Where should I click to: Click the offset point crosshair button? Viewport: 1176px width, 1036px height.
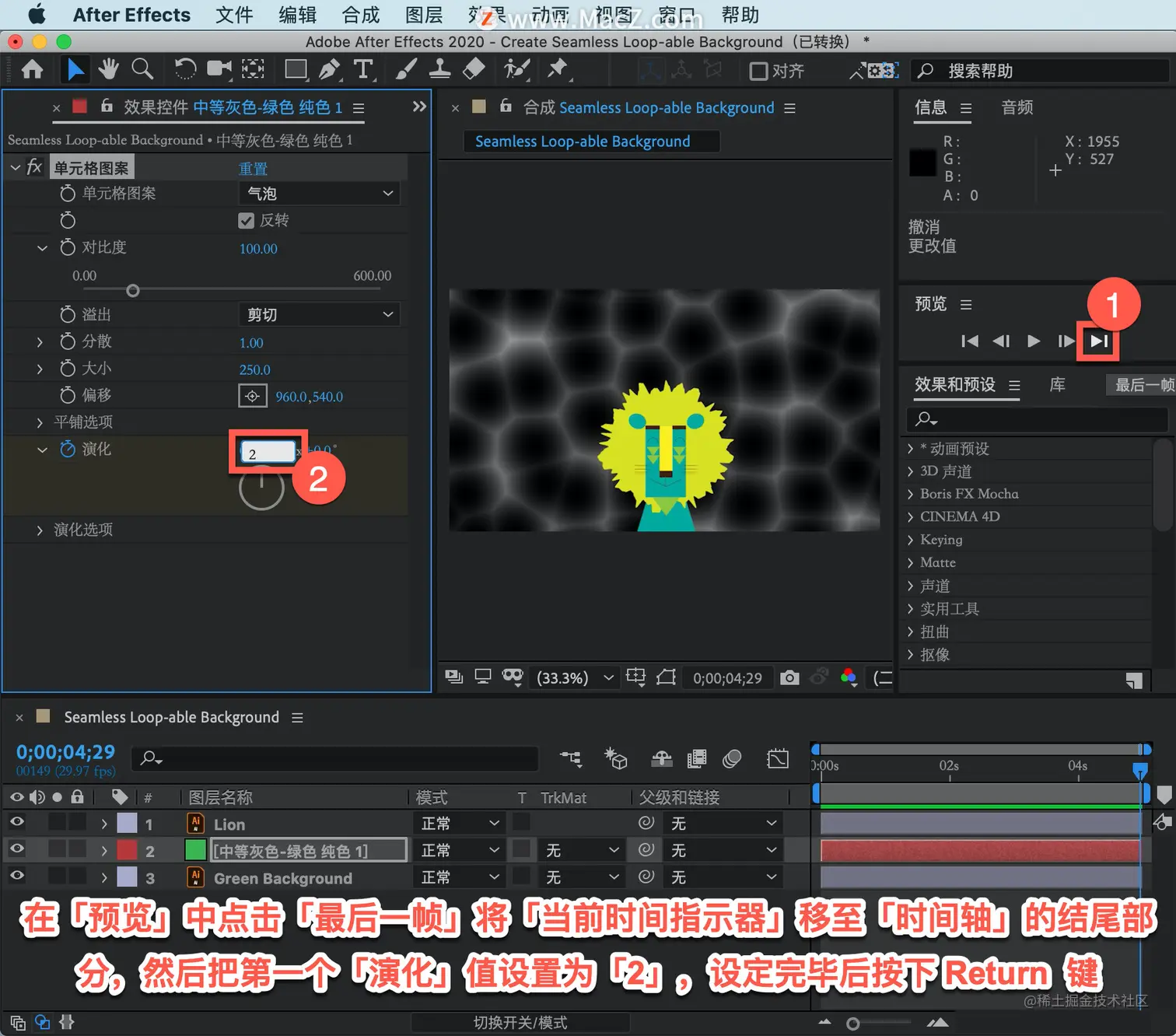[252, 396]
